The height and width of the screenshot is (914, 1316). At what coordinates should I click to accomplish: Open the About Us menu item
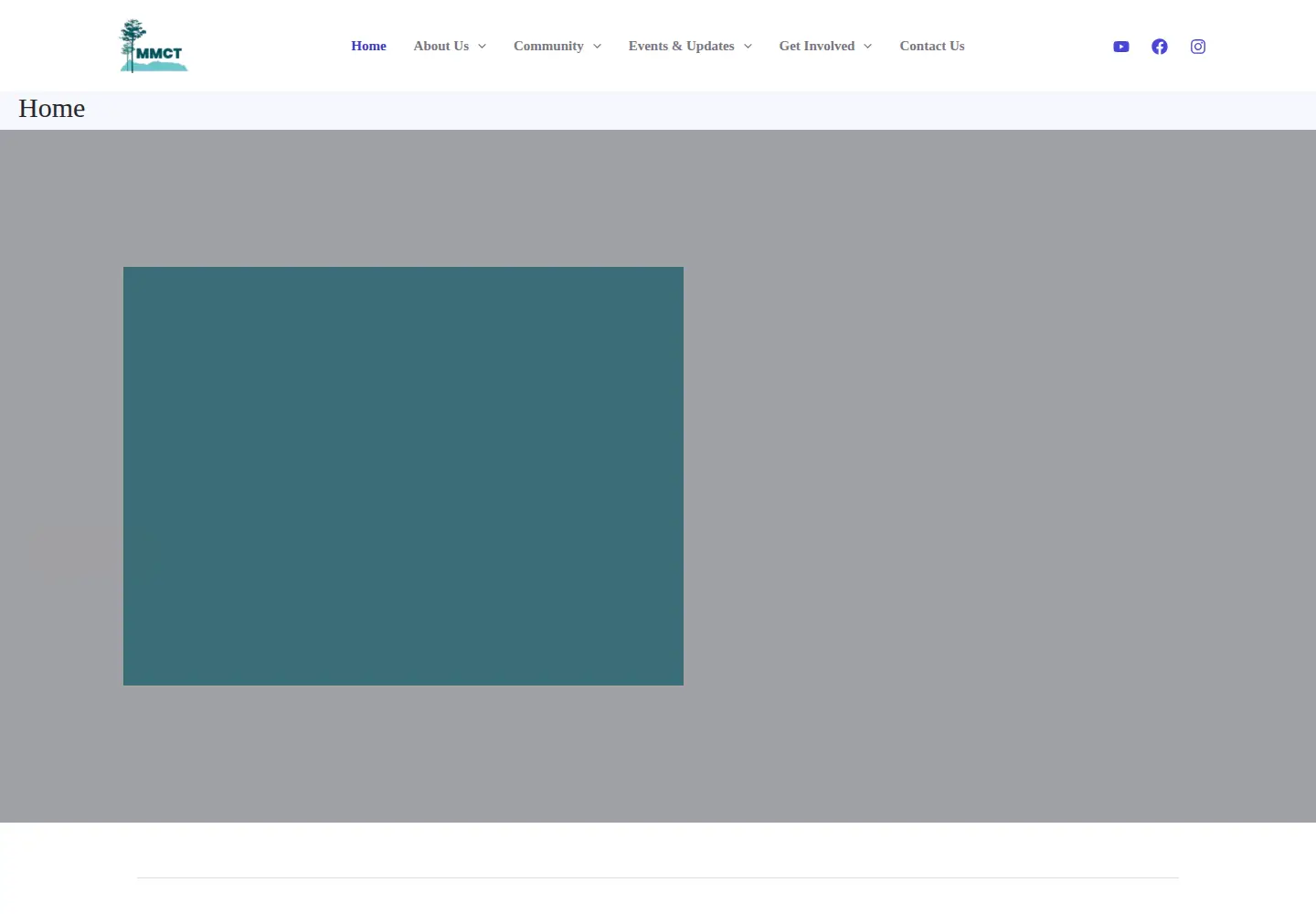[x=441, y=46]
